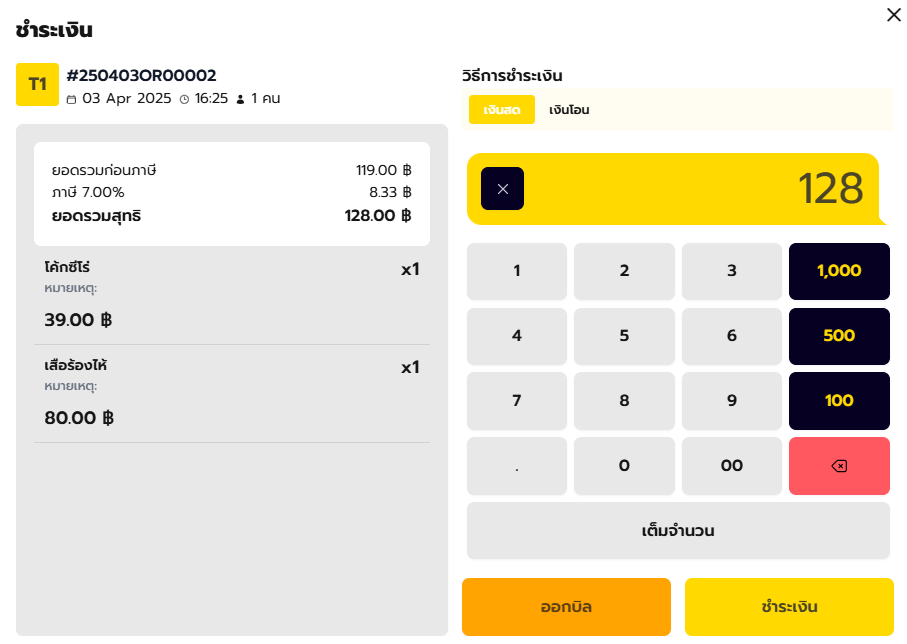Image resolution: width=907 pixels, height=644 pixels.
Task: Tap the number 3 key
Action: pyautogui.click(x=732, y=271)
